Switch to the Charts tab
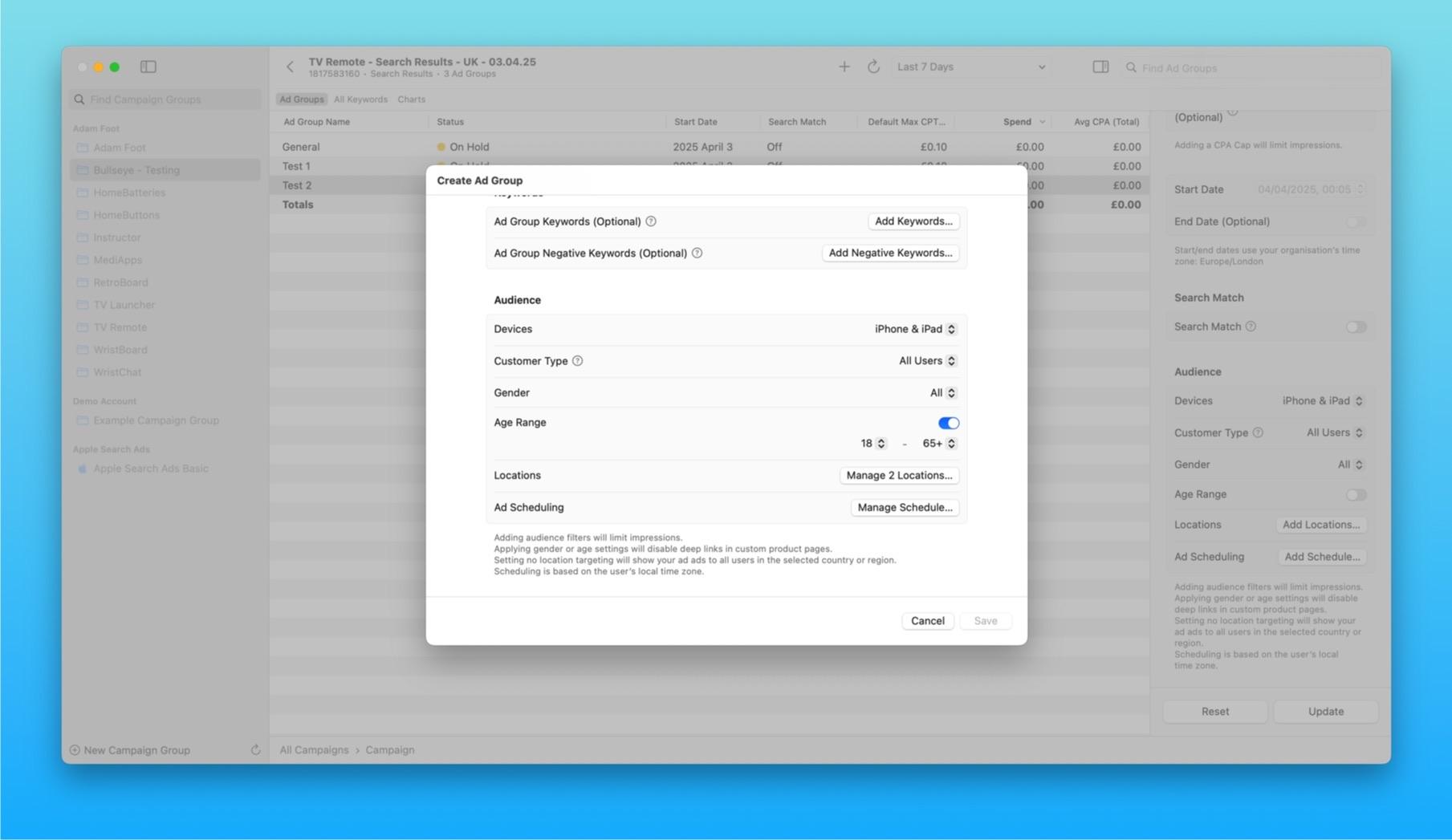 click(411, 99)
